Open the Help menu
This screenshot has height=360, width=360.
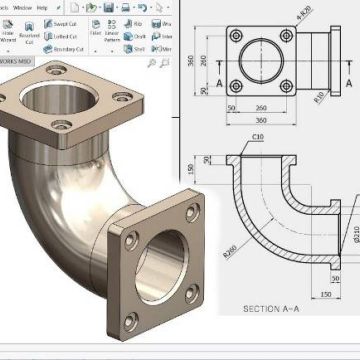[x=42, y=7]
